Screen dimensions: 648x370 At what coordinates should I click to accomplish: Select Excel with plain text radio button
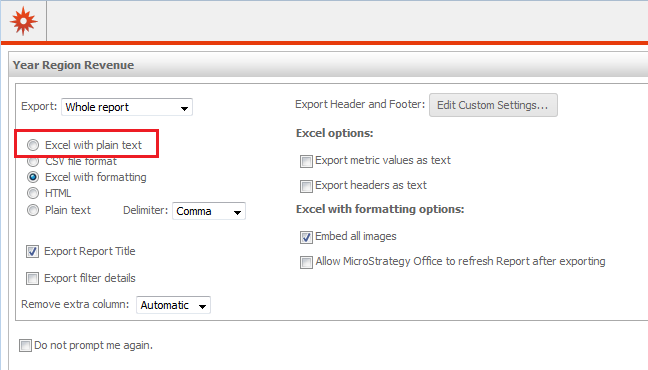click(x=33, y=145)
